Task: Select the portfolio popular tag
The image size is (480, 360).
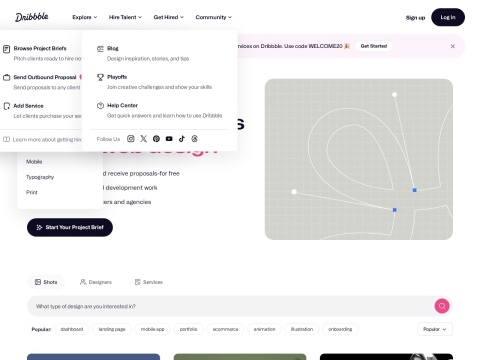Action: pos(188,329)
